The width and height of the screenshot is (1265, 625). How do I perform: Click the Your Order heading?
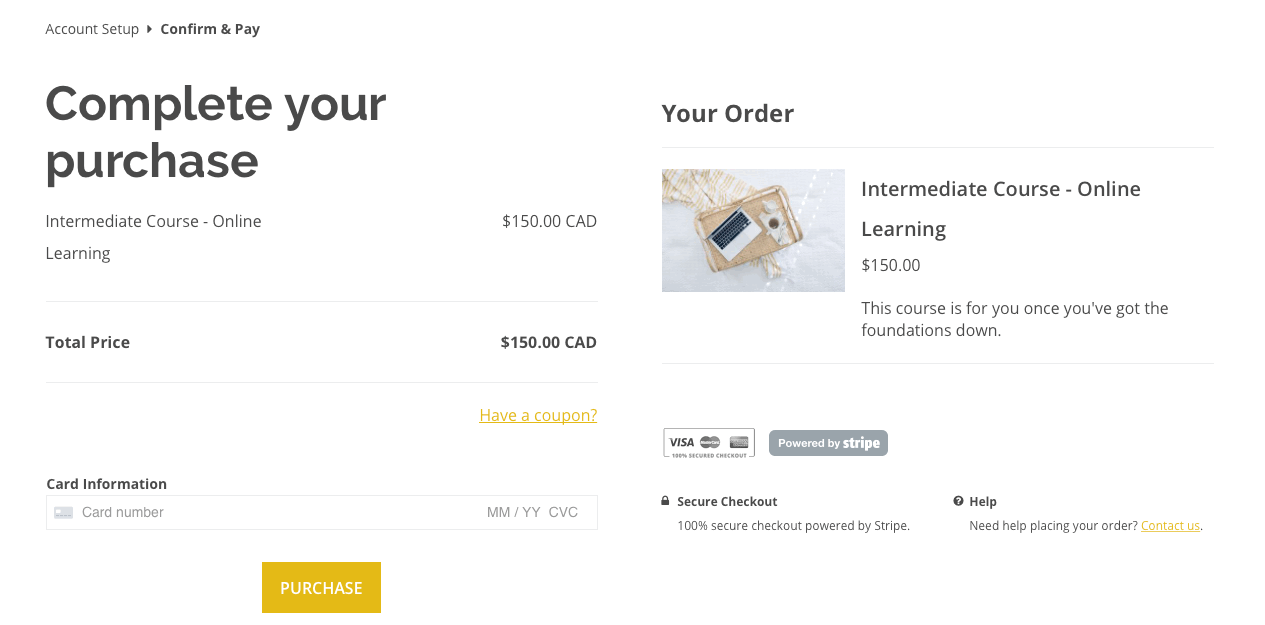pyautogui.click(x=728, y=113)
